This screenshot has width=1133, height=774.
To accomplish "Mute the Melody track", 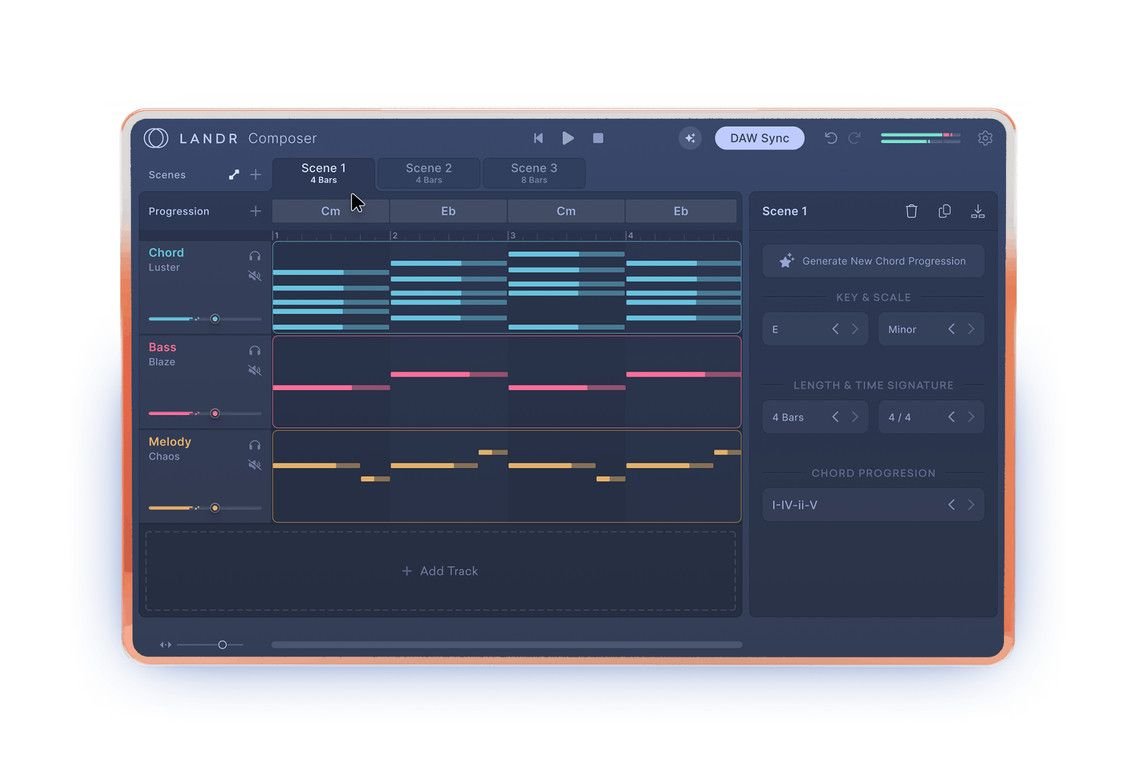I will [x=255, y=465].
